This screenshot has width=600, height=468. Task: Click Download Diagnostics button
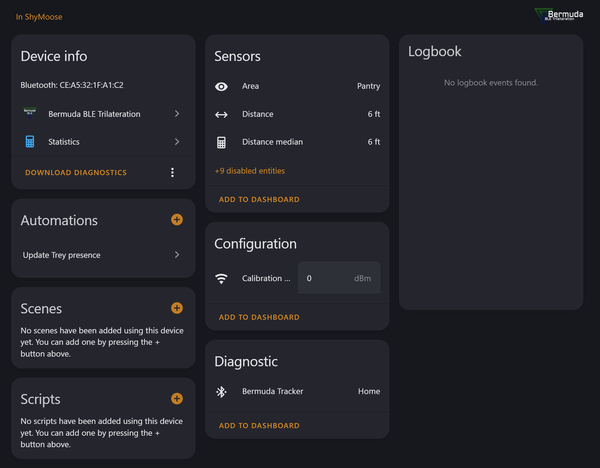[76, 173]
